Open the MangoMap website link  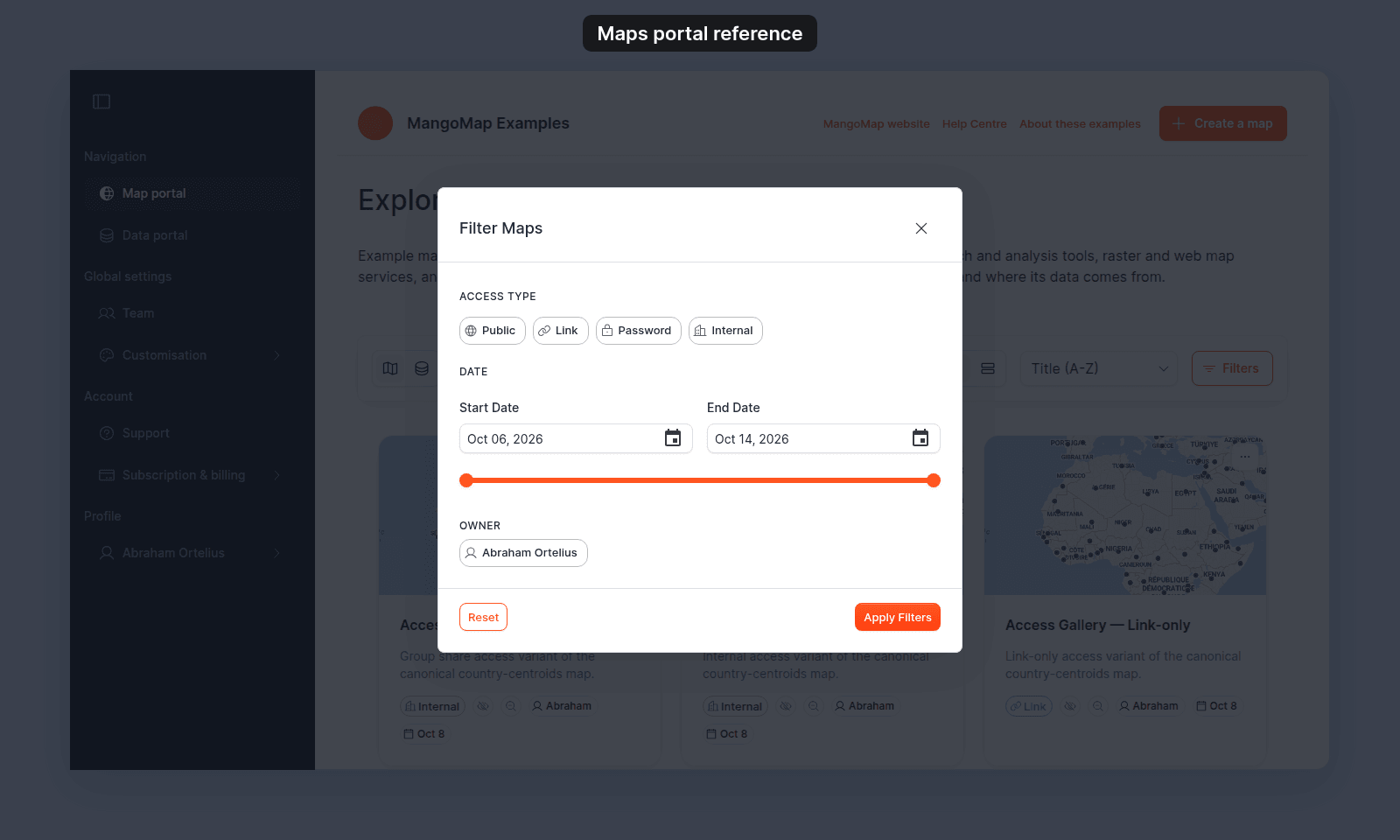[876, 124]
